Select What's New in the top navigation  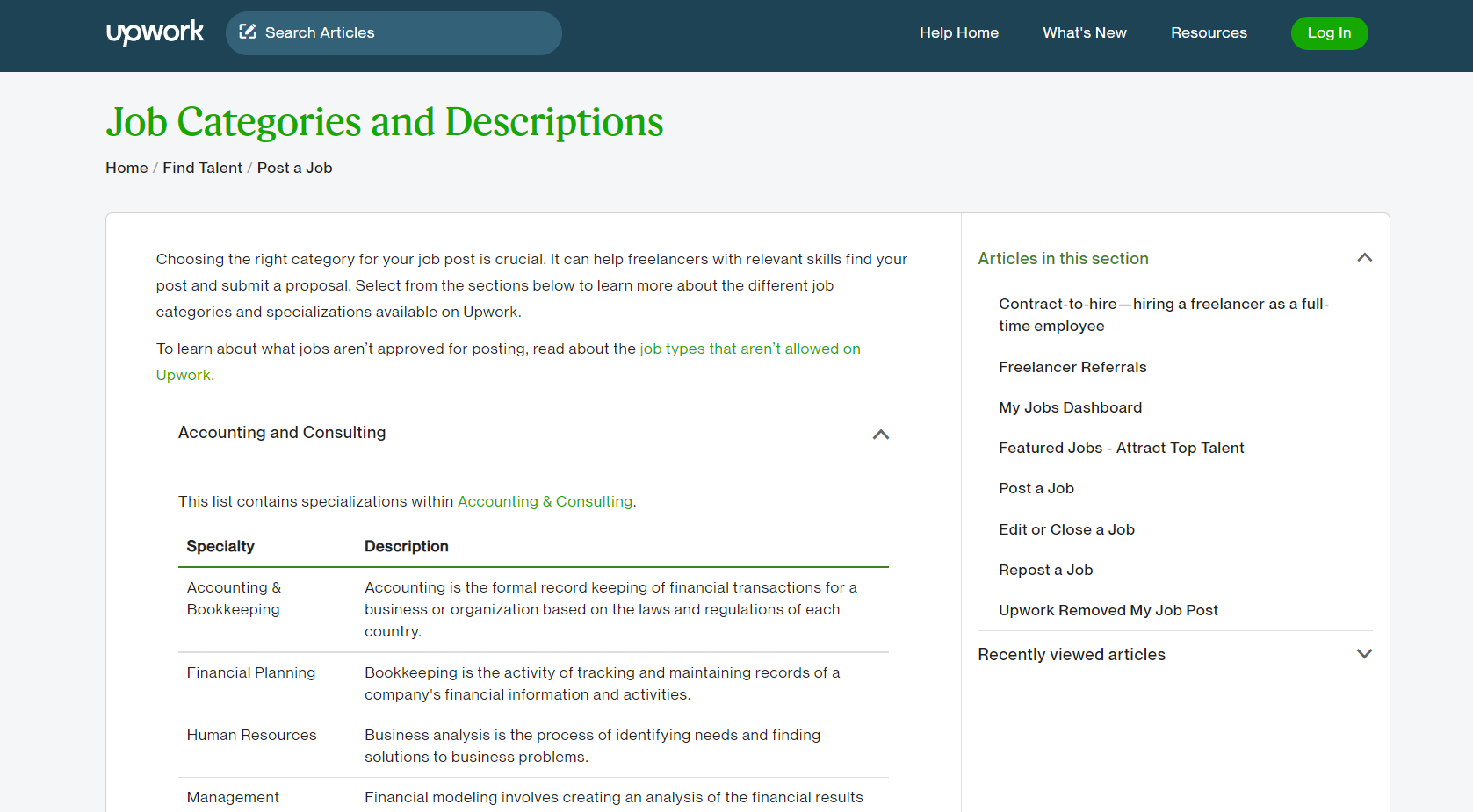click(x=1084, y=32)
